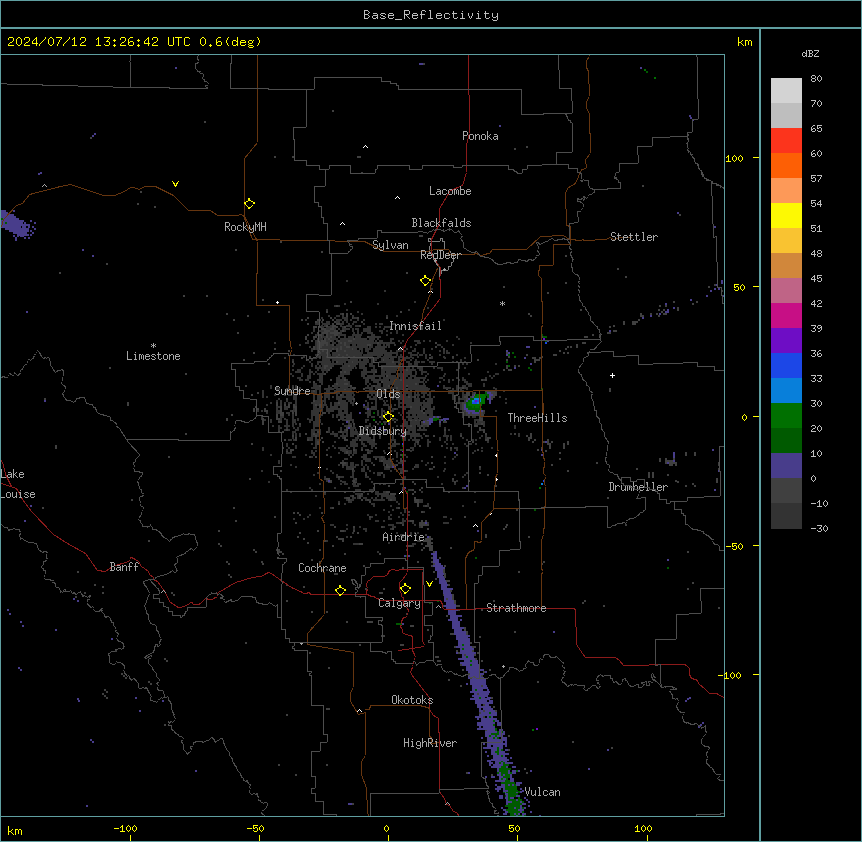
Task: Click the Lacombe city label
Action: click(x=450, y=191)
